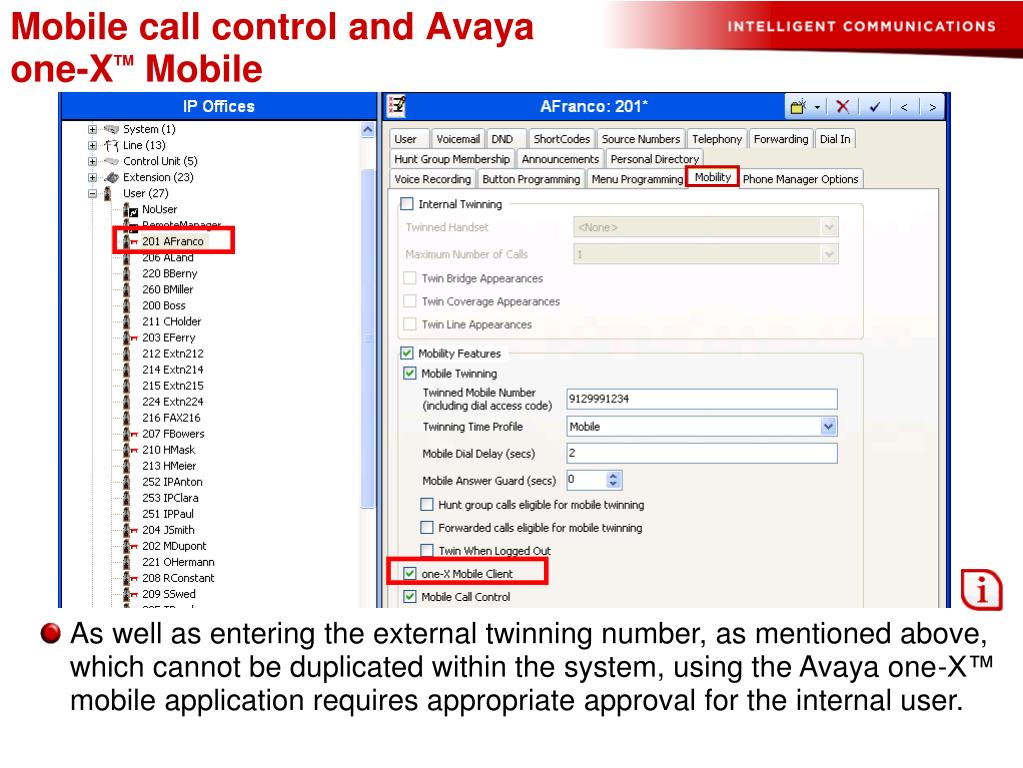
Task: Open the new-item toolbar icon in AFranco header
Action: pyautogui.click(x=798, y=107)
